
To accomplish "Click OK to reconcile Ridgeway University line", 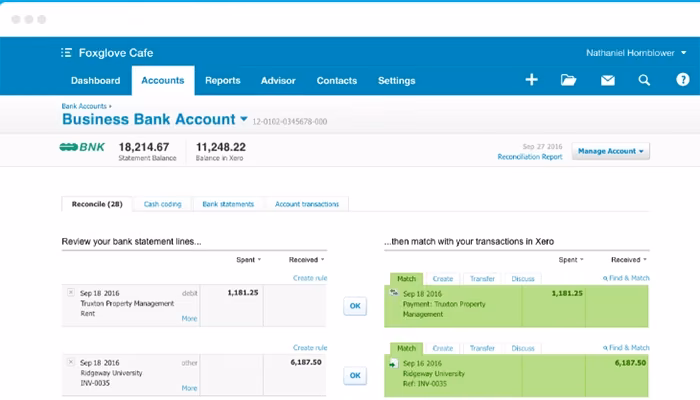I will [355, 376].
